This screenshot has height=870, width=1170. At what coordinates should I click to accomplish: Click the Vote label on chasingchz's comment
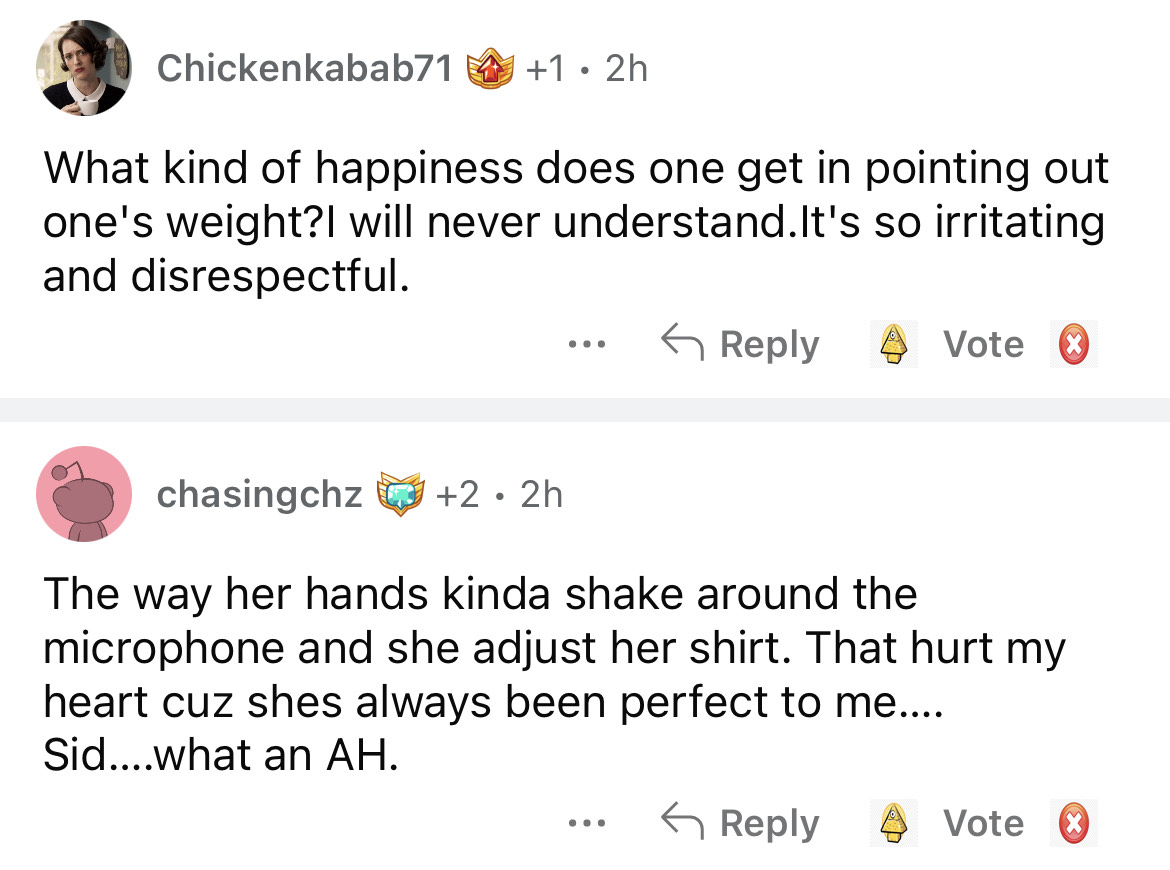pyautogui.click(x=984, y=824)
